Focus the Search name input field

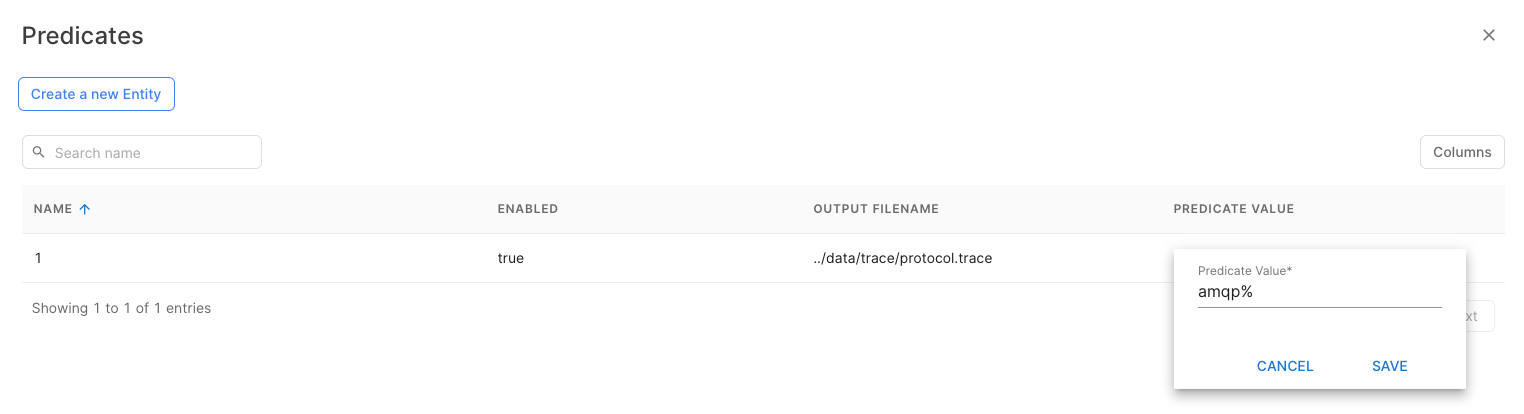(152, 153)
